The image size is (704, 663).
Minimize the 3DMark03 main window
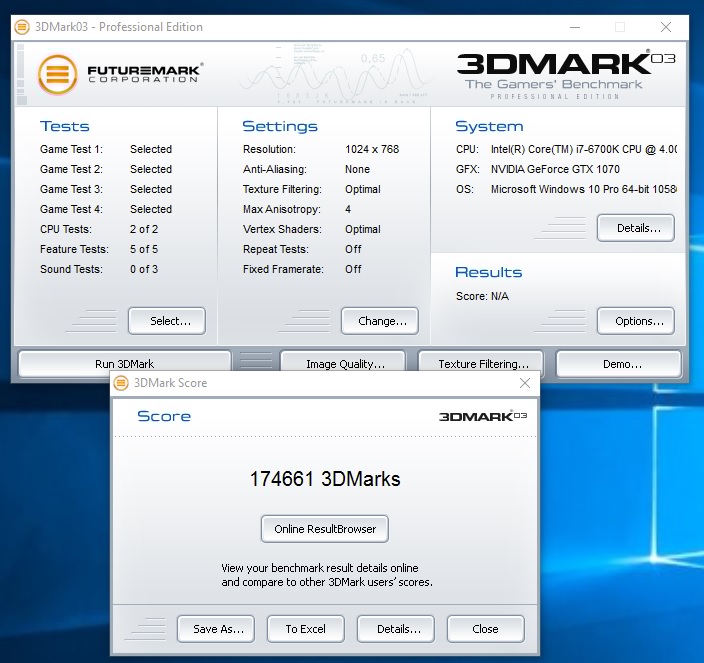575,27
